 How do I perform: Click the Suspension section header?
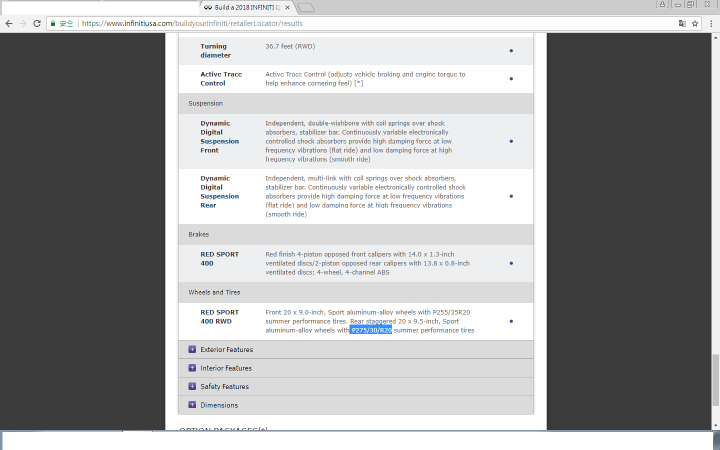(x=356, y=103)
